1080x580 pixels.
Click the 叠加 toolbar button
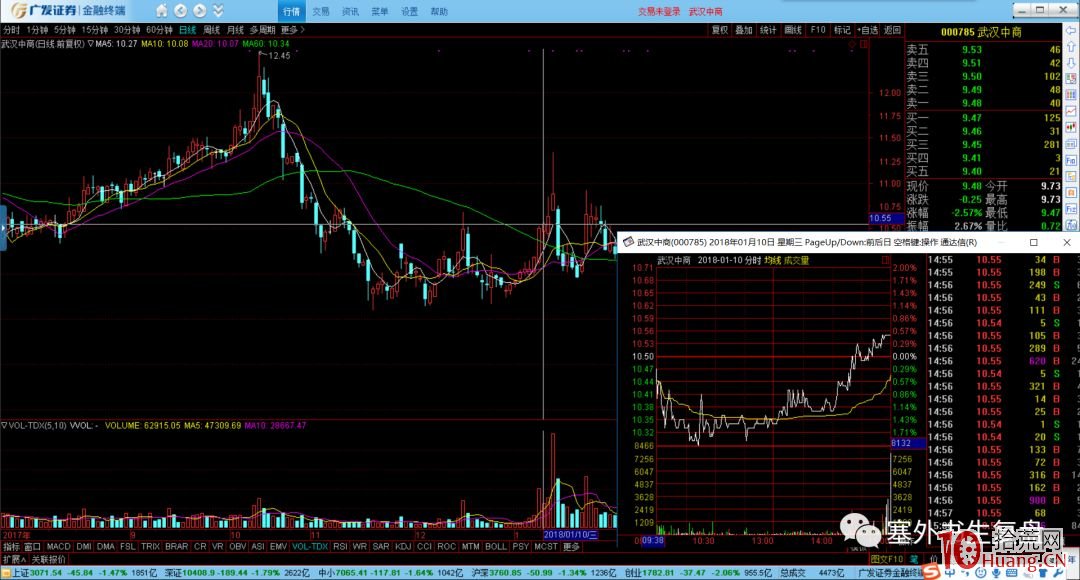[744, 30]
